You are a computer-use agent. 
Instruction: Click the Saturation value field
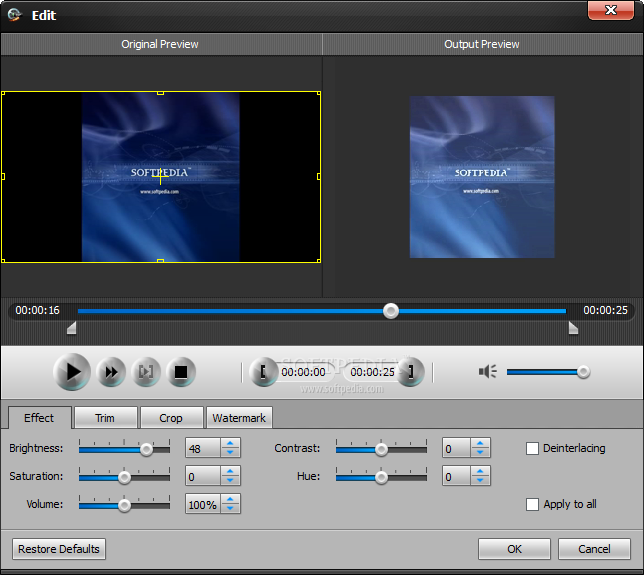click(203, 476)
